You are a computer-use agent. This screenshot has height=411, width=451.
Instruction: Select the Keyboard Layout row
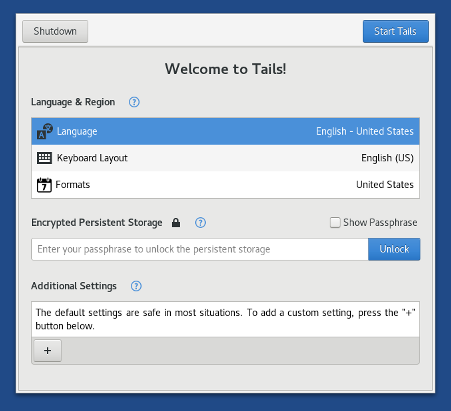[x=225, y=158]
